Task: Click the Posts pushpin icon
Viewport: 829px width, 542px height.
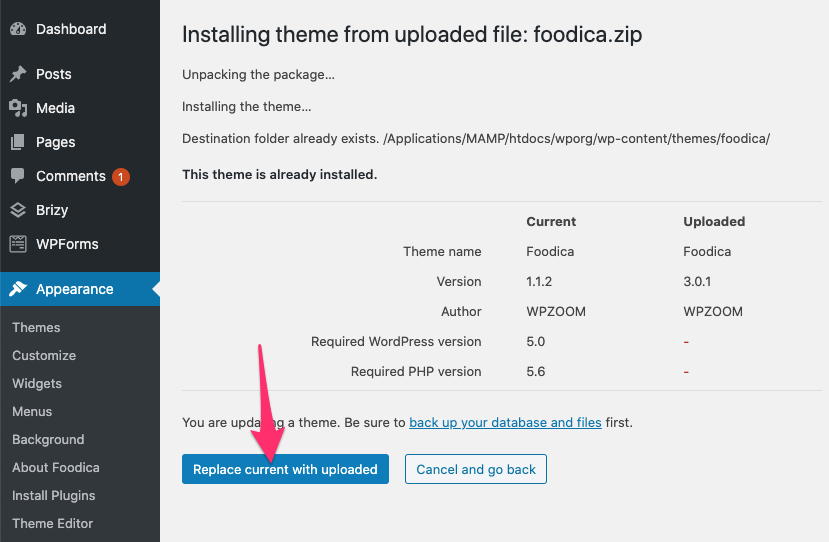Action: click(x=18, y=74)
